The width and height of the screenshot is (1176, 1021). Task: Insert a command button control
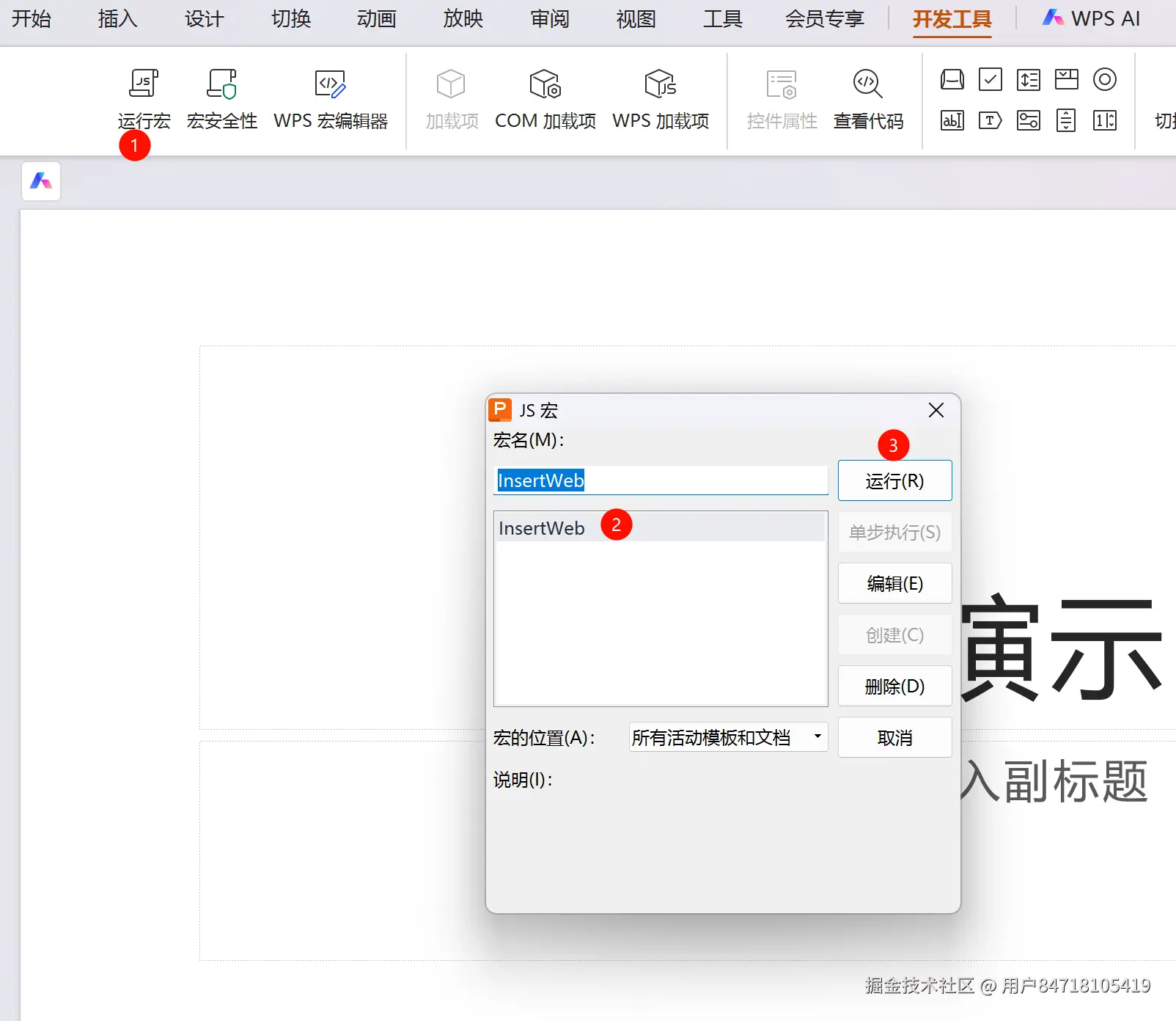click(952, 79)
